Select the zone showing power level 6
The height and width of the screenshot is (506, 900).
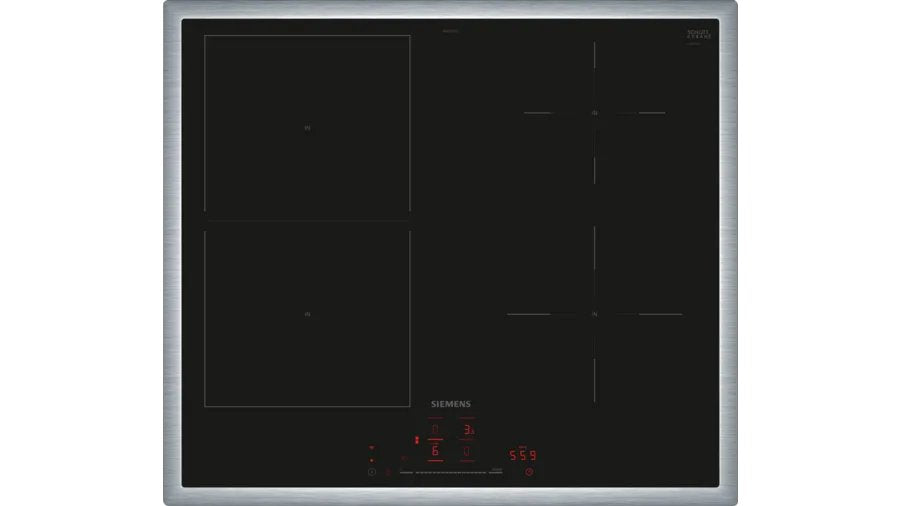click(435, 451)
